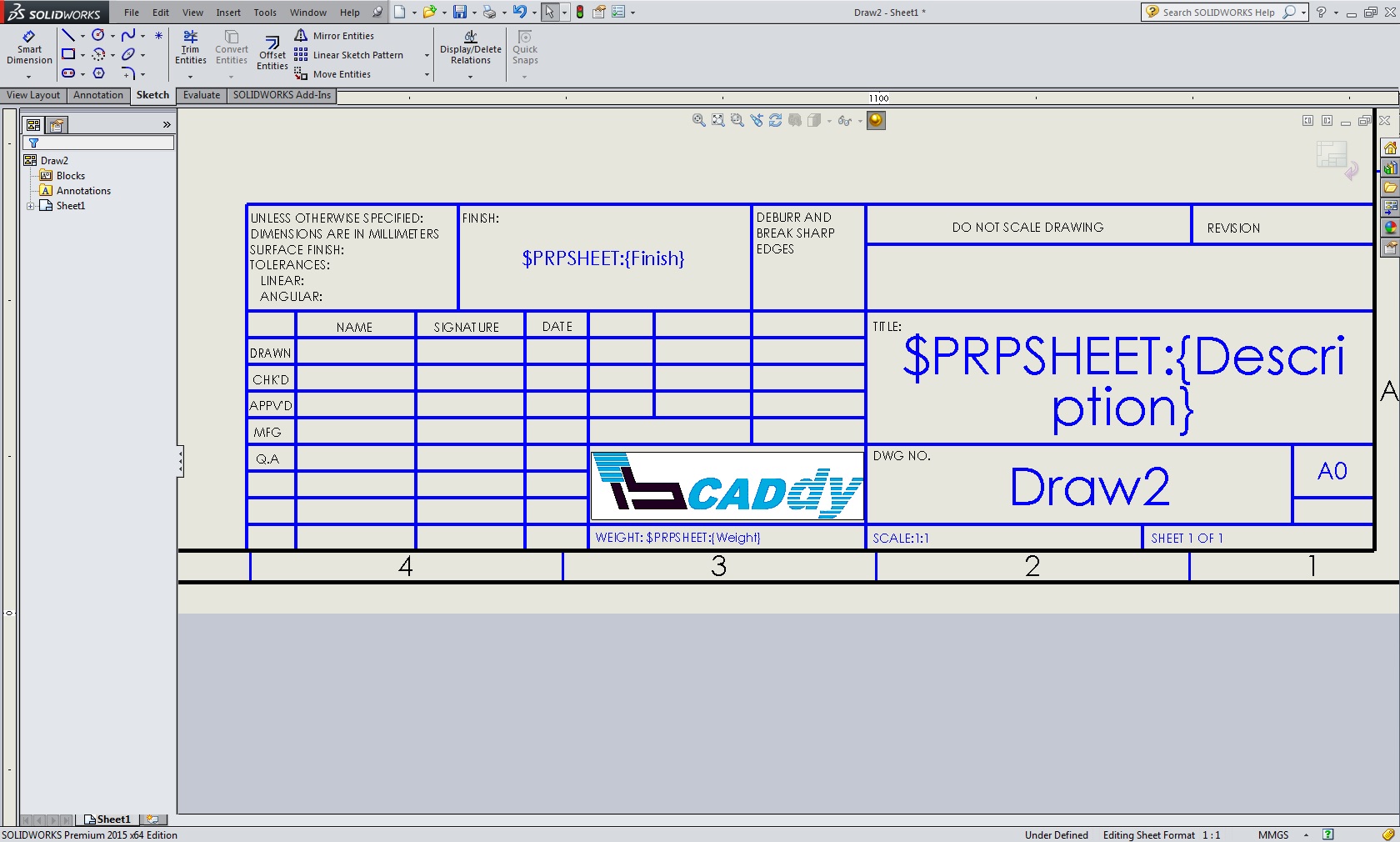
Task: Activate the Line sketch tool
Action: click(x=68, y=35)
